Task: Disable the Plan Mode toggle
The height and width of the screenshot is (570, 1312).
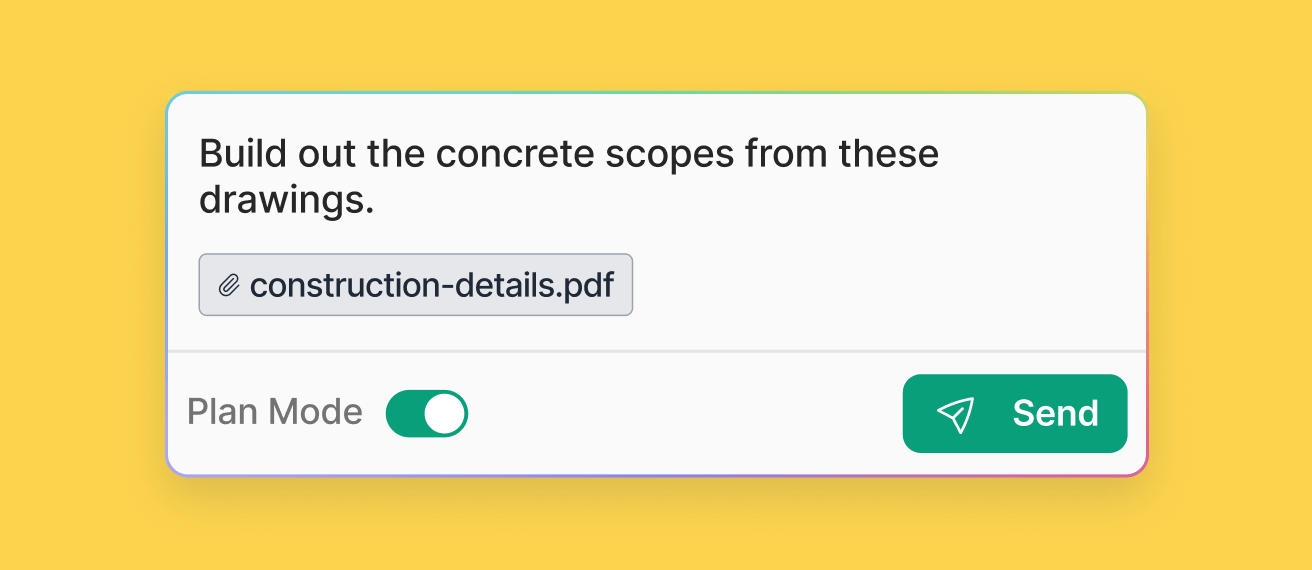Action: point(427,414)
